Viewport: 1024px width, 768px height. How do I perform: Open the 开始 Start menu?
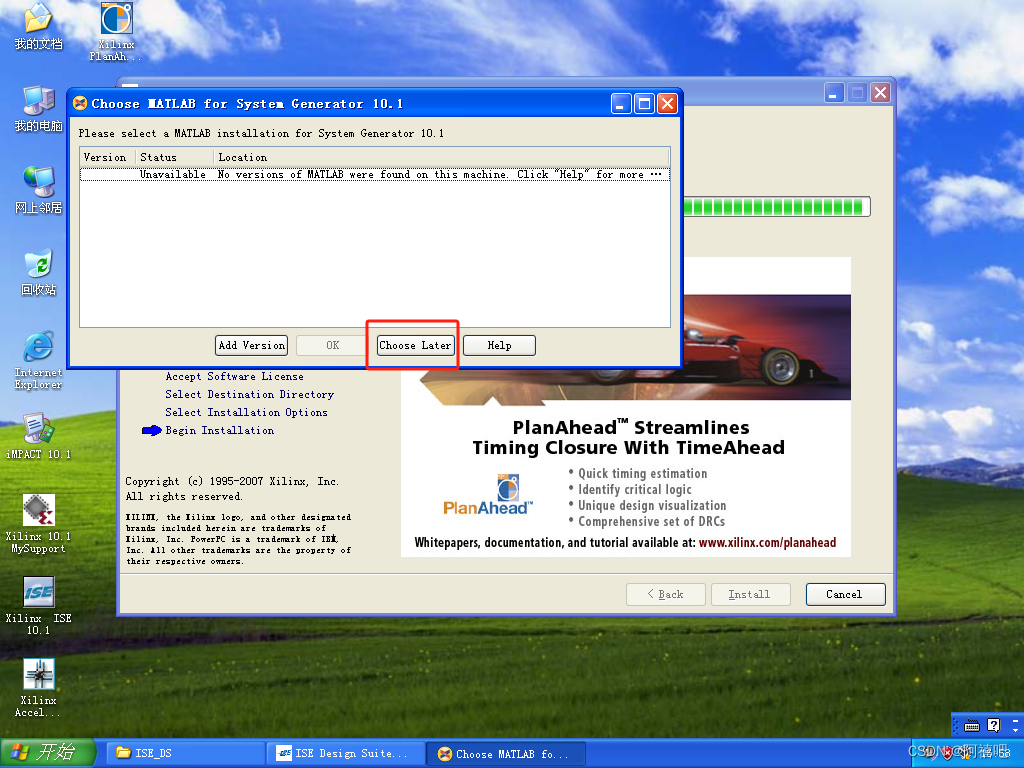pos(48,753)
